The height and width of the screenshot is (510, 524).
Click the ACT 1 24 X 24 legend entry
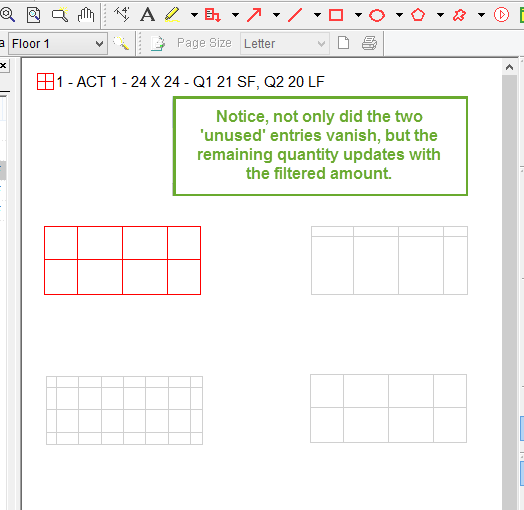coord(180,82)
